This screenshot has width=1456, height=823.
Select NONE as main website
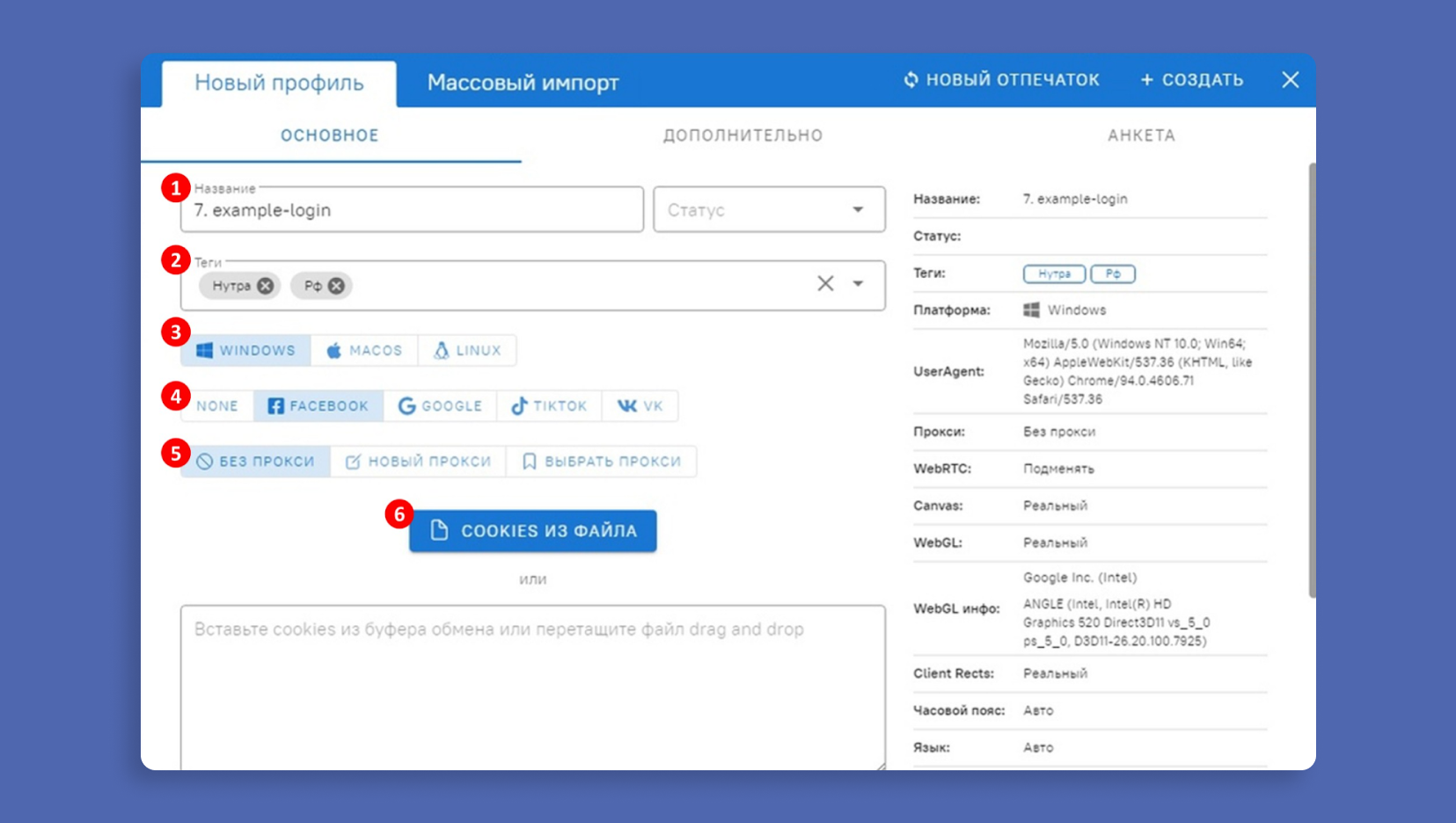click(x=217, y=405)
